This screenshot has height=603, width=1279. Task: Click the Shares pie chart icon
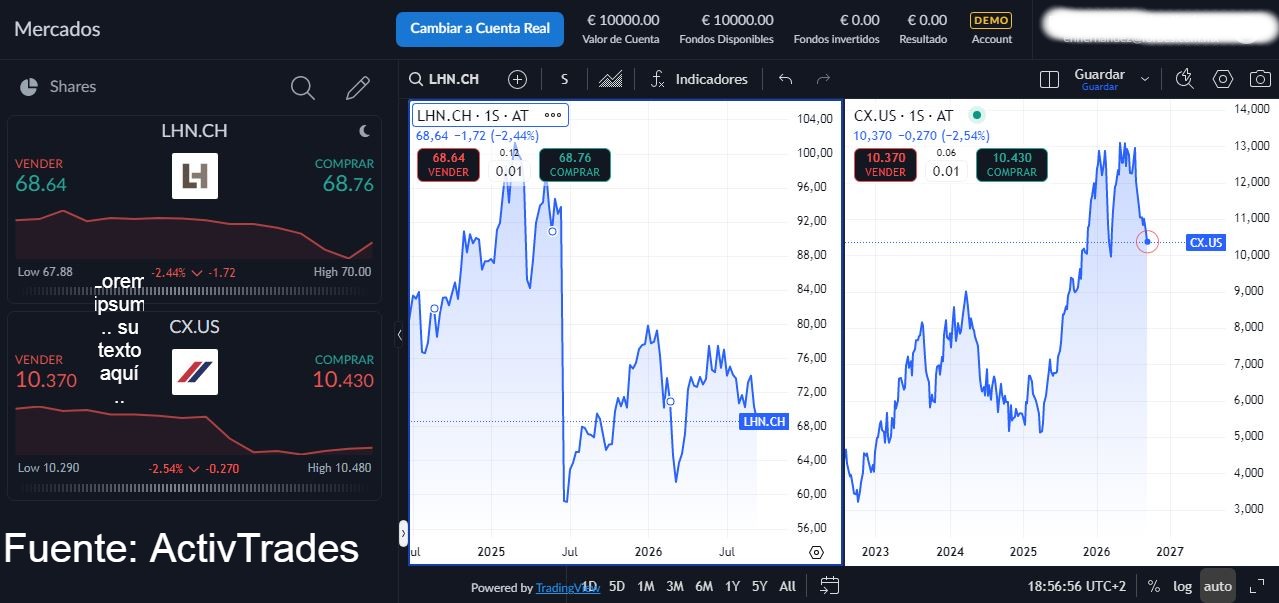(x=29, y=87)
